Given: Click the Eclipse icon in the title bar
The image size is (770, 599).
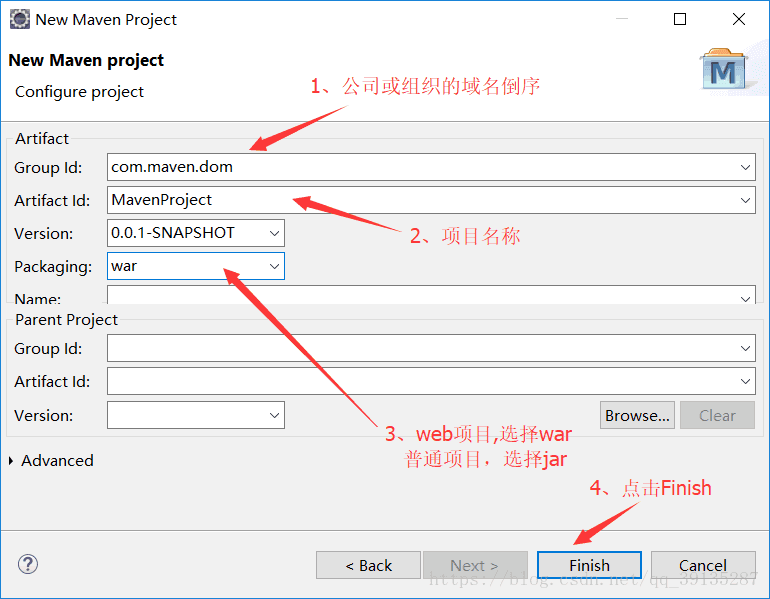Looking at the screenshot, I should click(x=20, y=20).
